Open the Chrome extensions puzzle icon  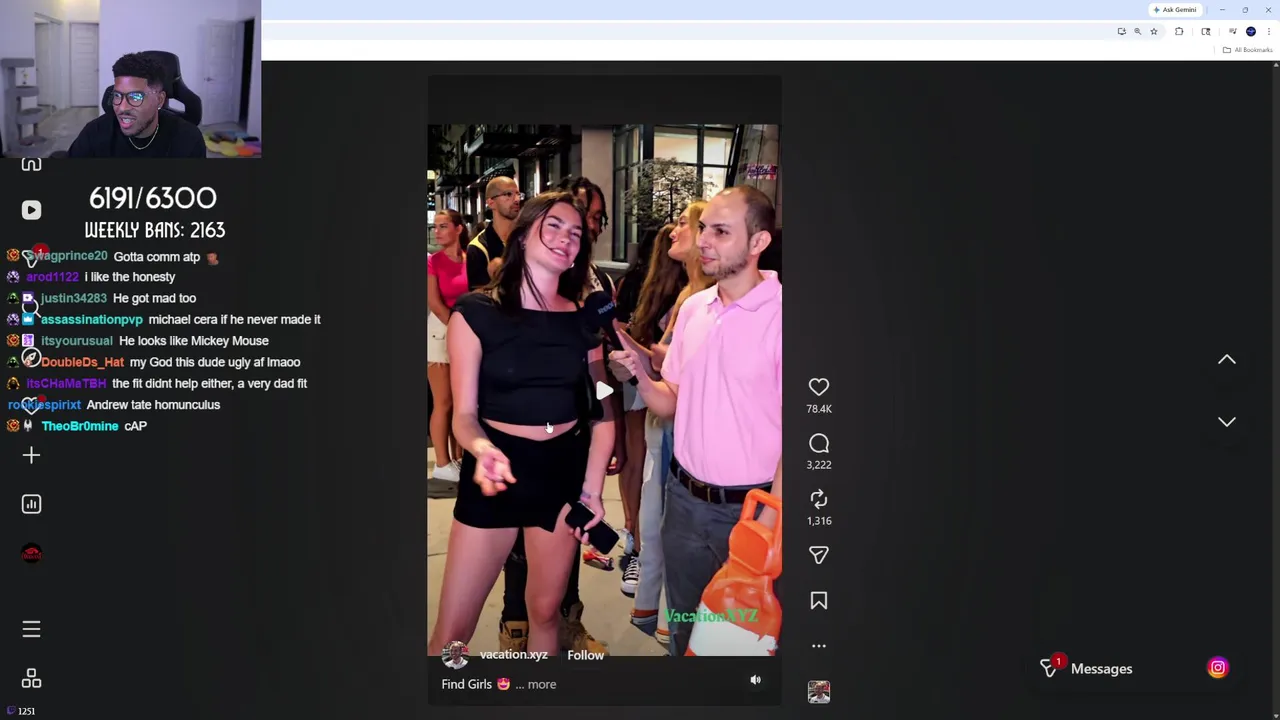click(1179, 31)
